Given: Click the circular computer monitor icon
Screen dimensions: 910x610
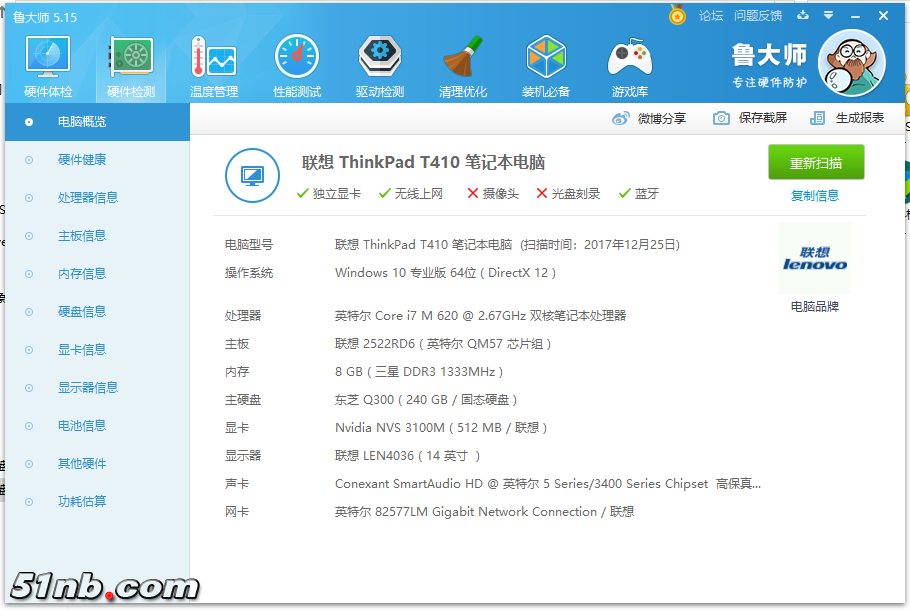Looking at the screenshot, I should coord(252,175).
